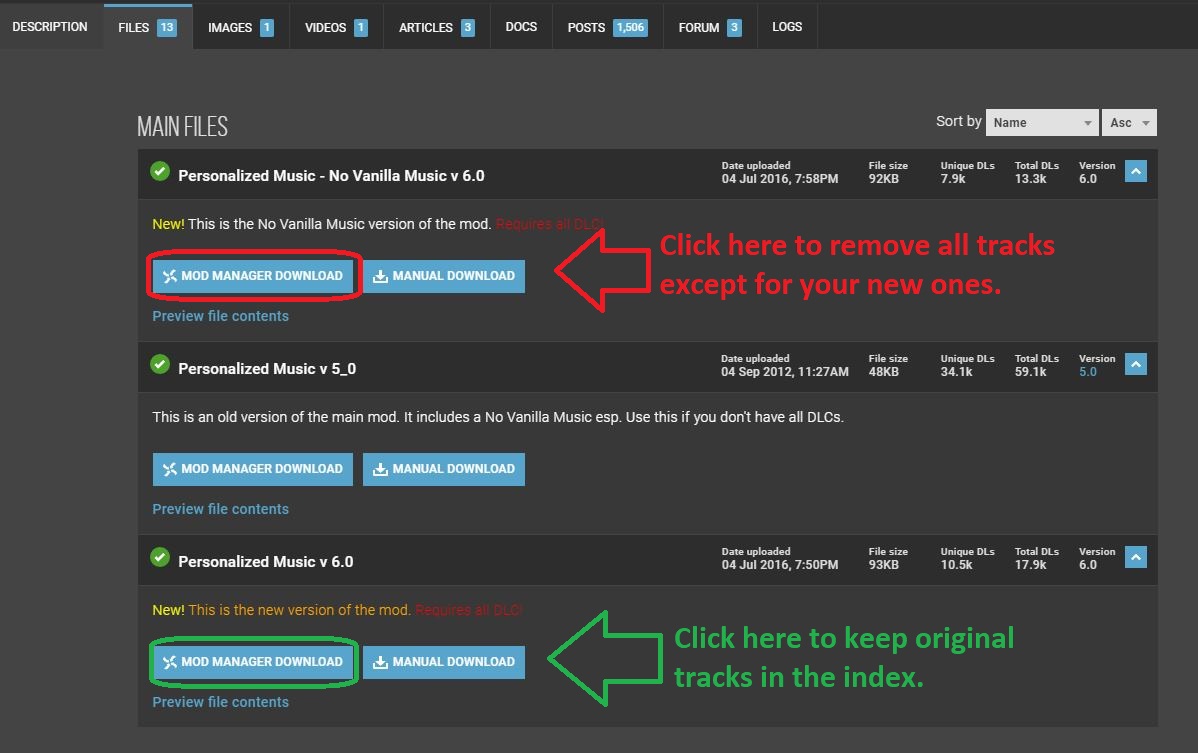Click green checkmark beside Personalized Music v 5_0
This screenshot has height=753, width=1198.
tap(159, 366)
